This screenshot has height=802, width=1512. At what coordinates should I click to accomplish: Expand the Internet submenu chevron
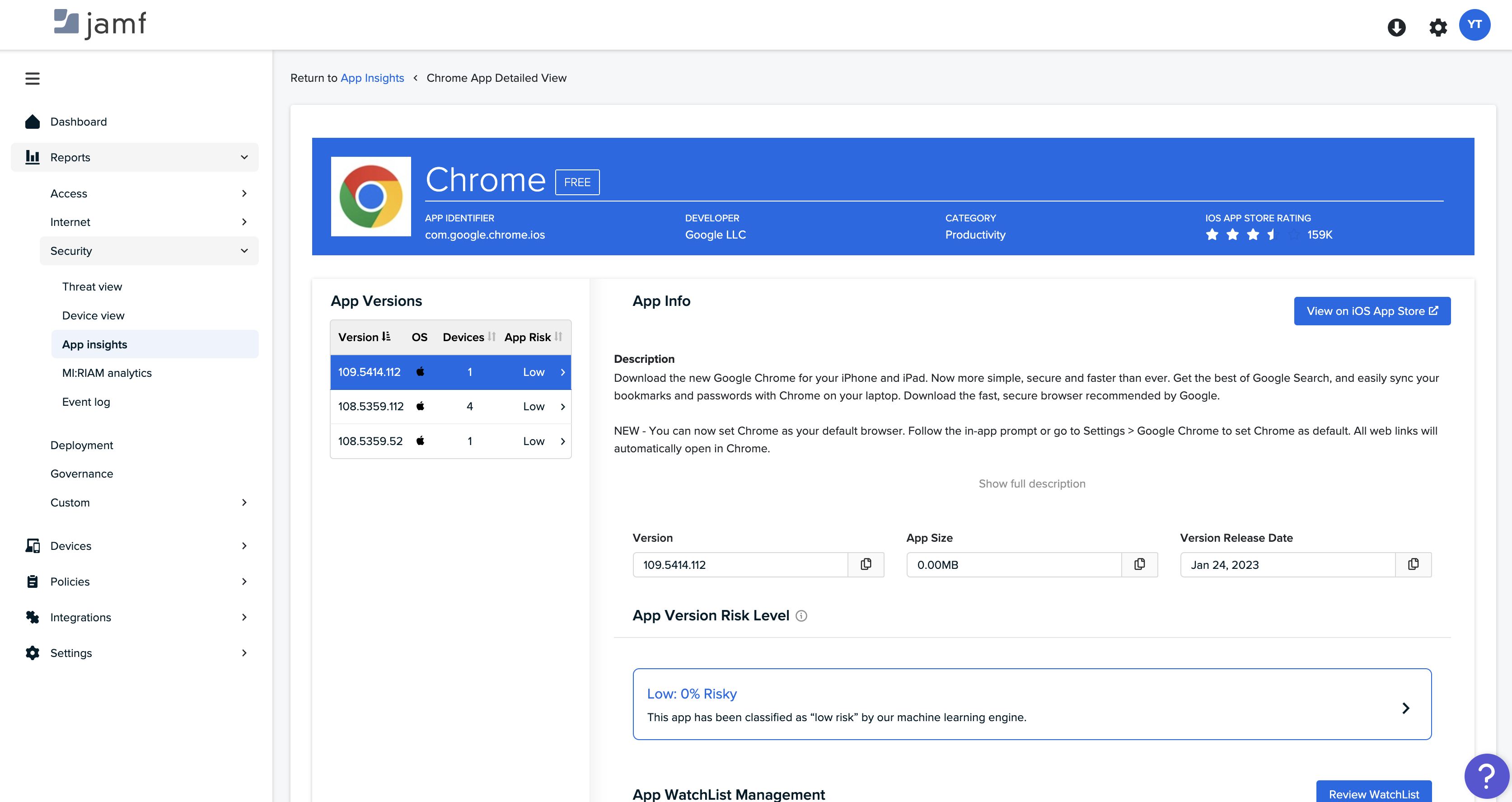point(244,221)
